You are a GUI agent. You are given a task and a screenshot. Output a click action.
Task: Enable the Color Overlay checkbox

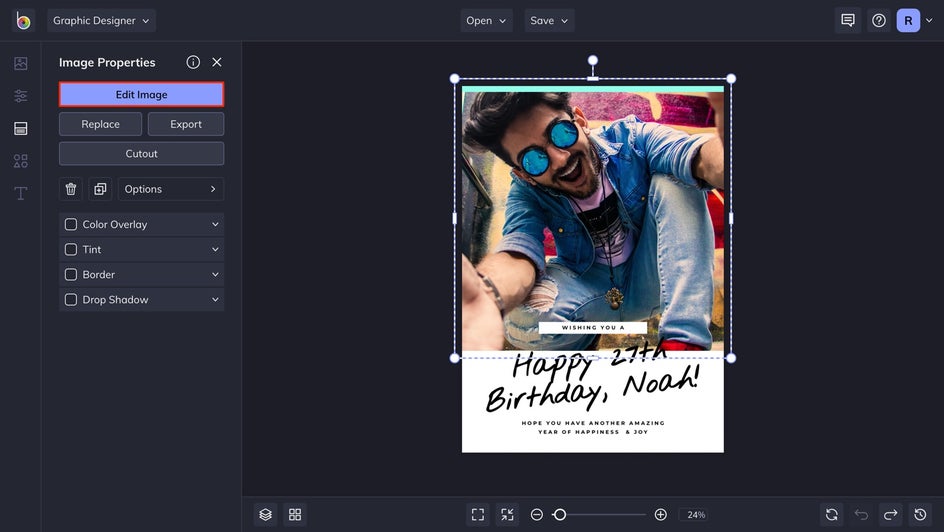(71, 225)
